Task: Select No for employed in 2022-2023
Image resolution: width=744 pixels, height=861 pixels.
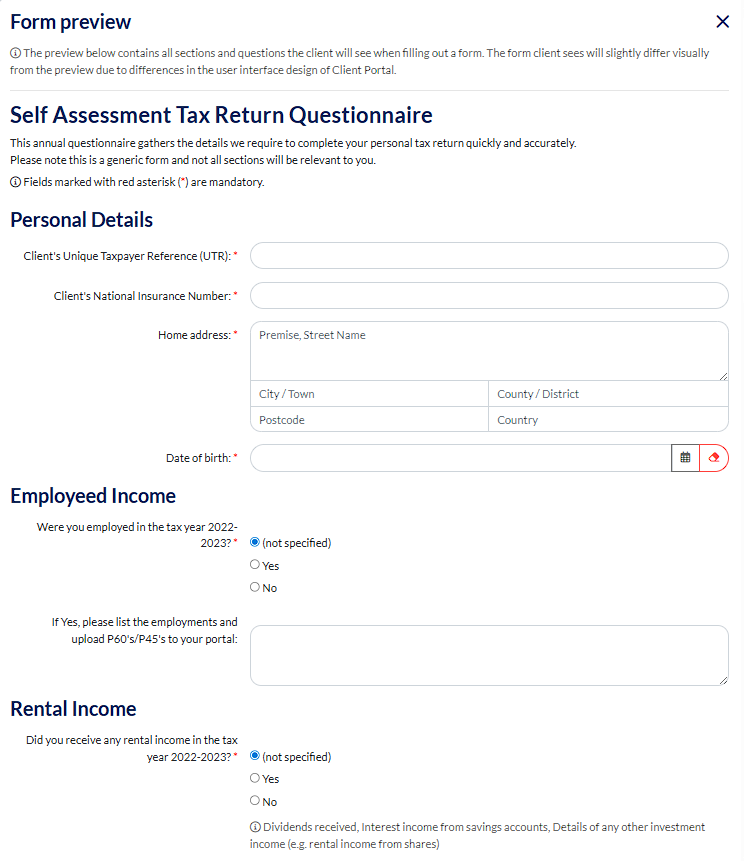Action: coord(255,588)
